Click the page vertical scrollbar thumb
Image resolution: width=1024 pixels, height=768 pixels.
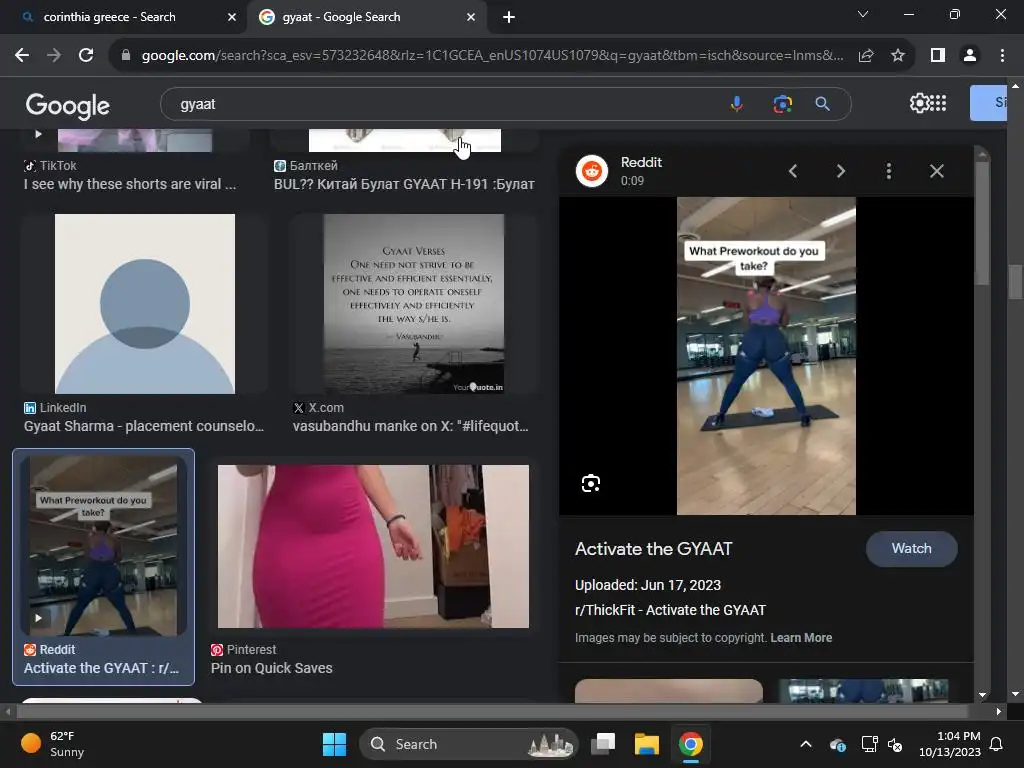click(1014, 281)
